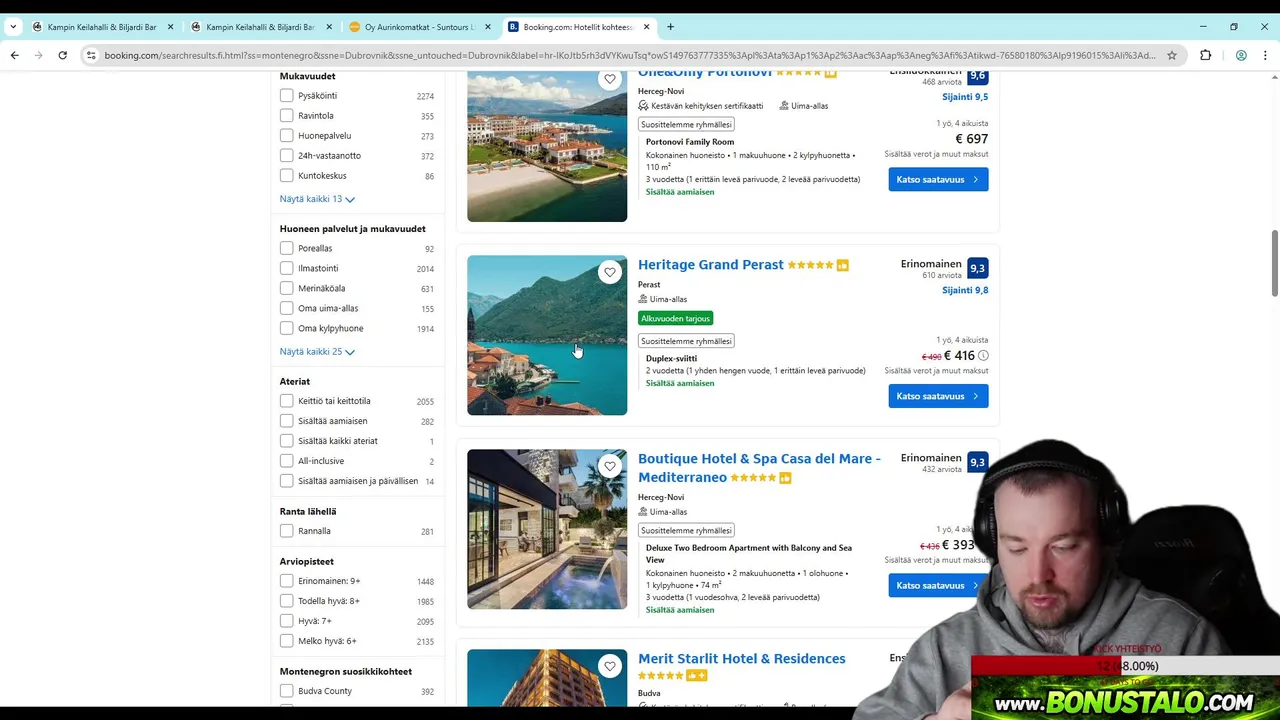This screenshot has width=1280, height=720.
Task: Click preferred partner thumb icon beside Portonovi stars
Action: pos(830,72)
